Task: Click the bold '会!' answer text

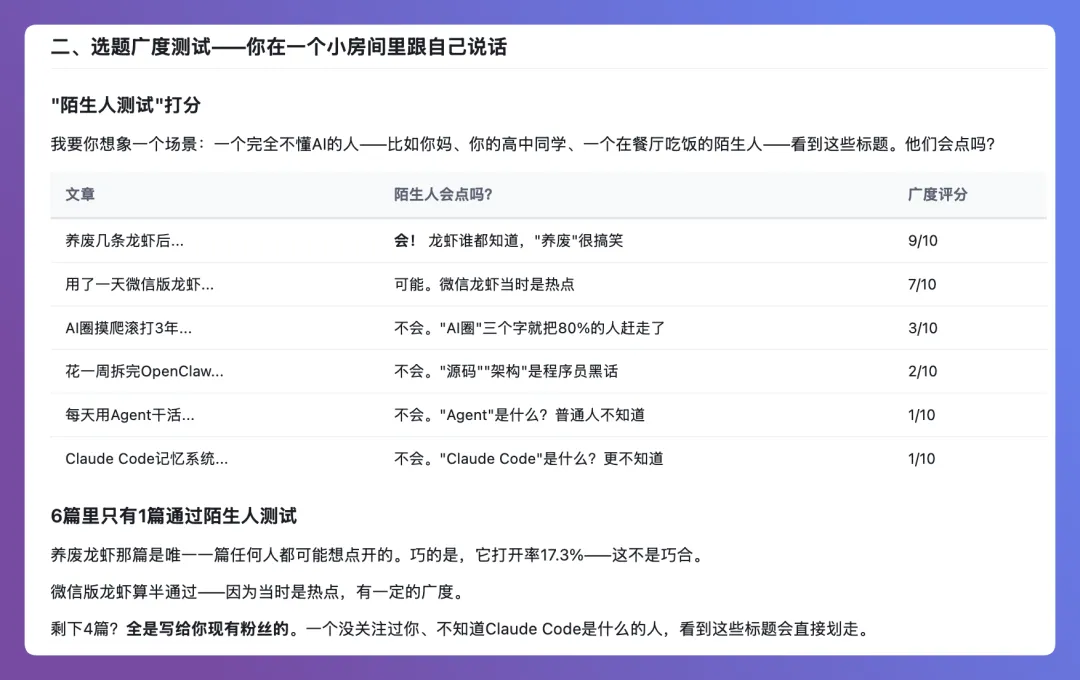Action: pos(405,241)
